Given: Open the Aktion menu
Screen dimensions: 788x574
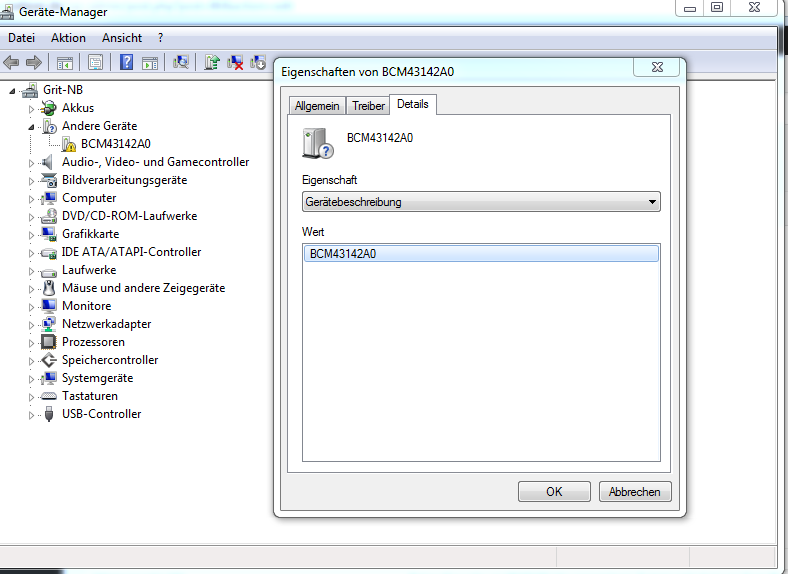Looking at the screenshot, I should [x=68, y=38].
